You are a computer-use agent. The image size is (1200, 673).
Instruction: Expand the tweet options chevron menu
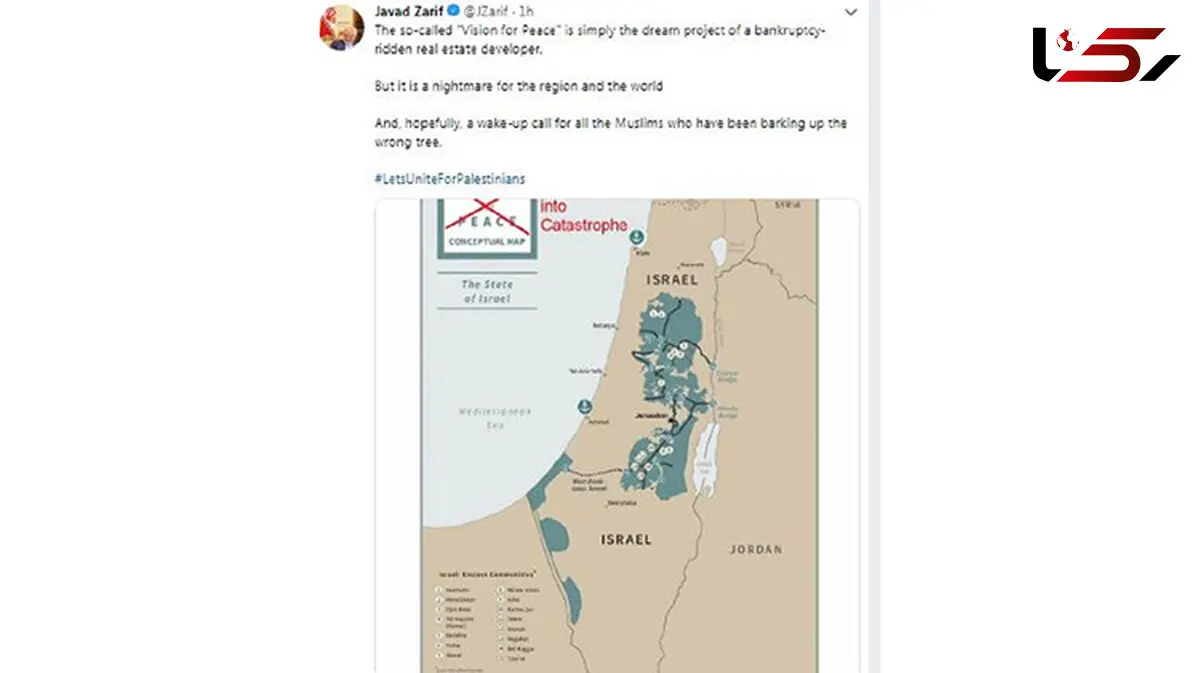coord(850,13)
